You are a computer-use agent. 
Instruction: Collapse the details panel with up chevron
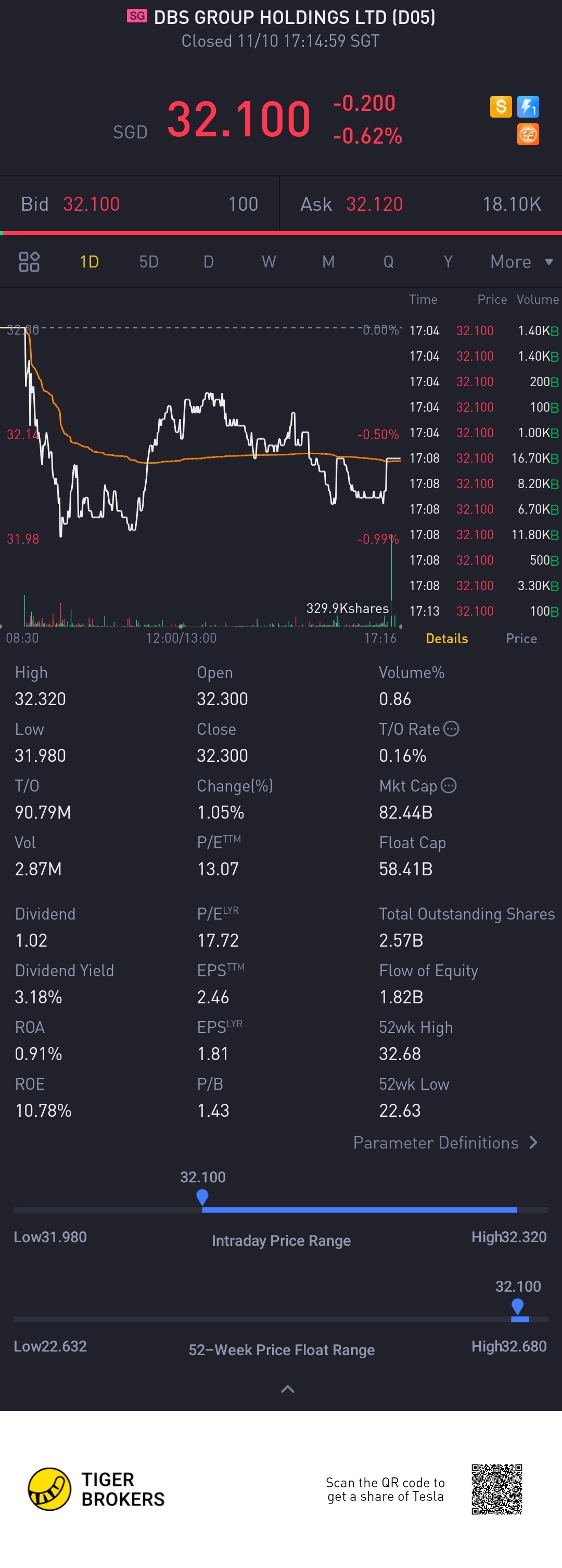[287, 1389]
